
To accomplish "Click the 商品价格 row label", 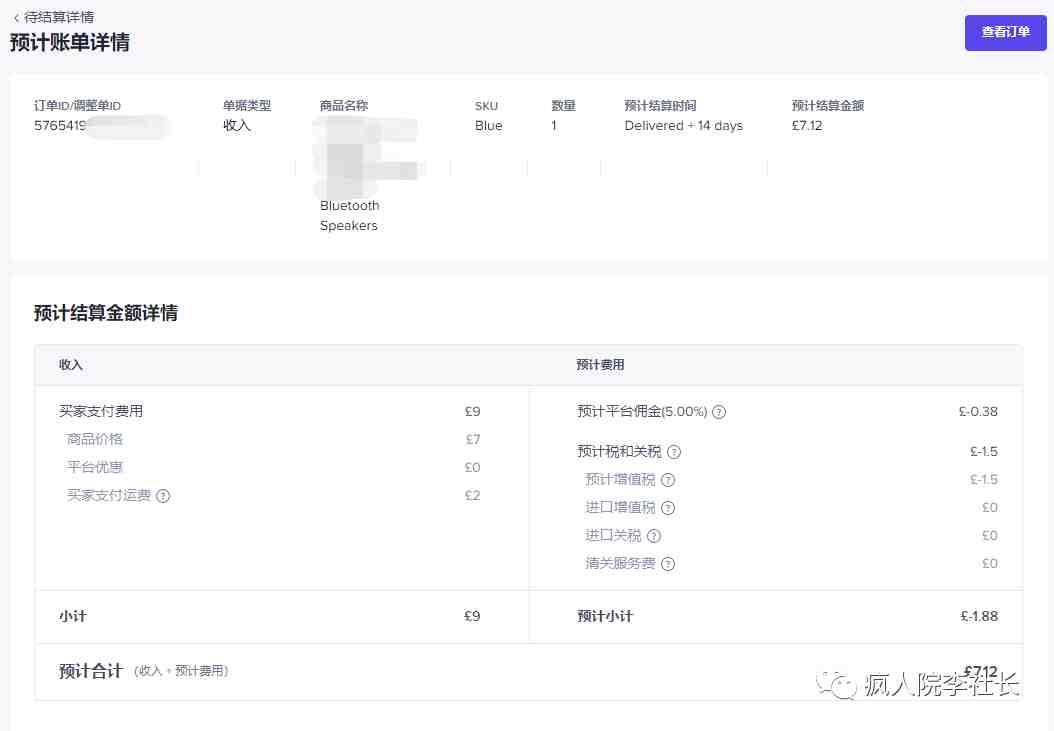I will pyautogui.click(x=95, y=439).
